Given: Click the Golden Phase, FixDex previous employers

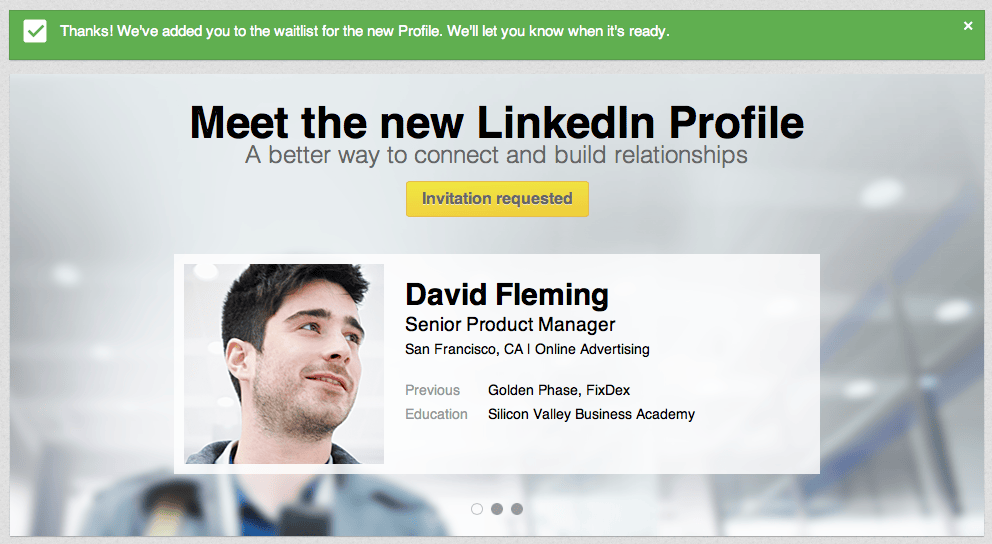Looking at the screenshot, I should 559,390.
